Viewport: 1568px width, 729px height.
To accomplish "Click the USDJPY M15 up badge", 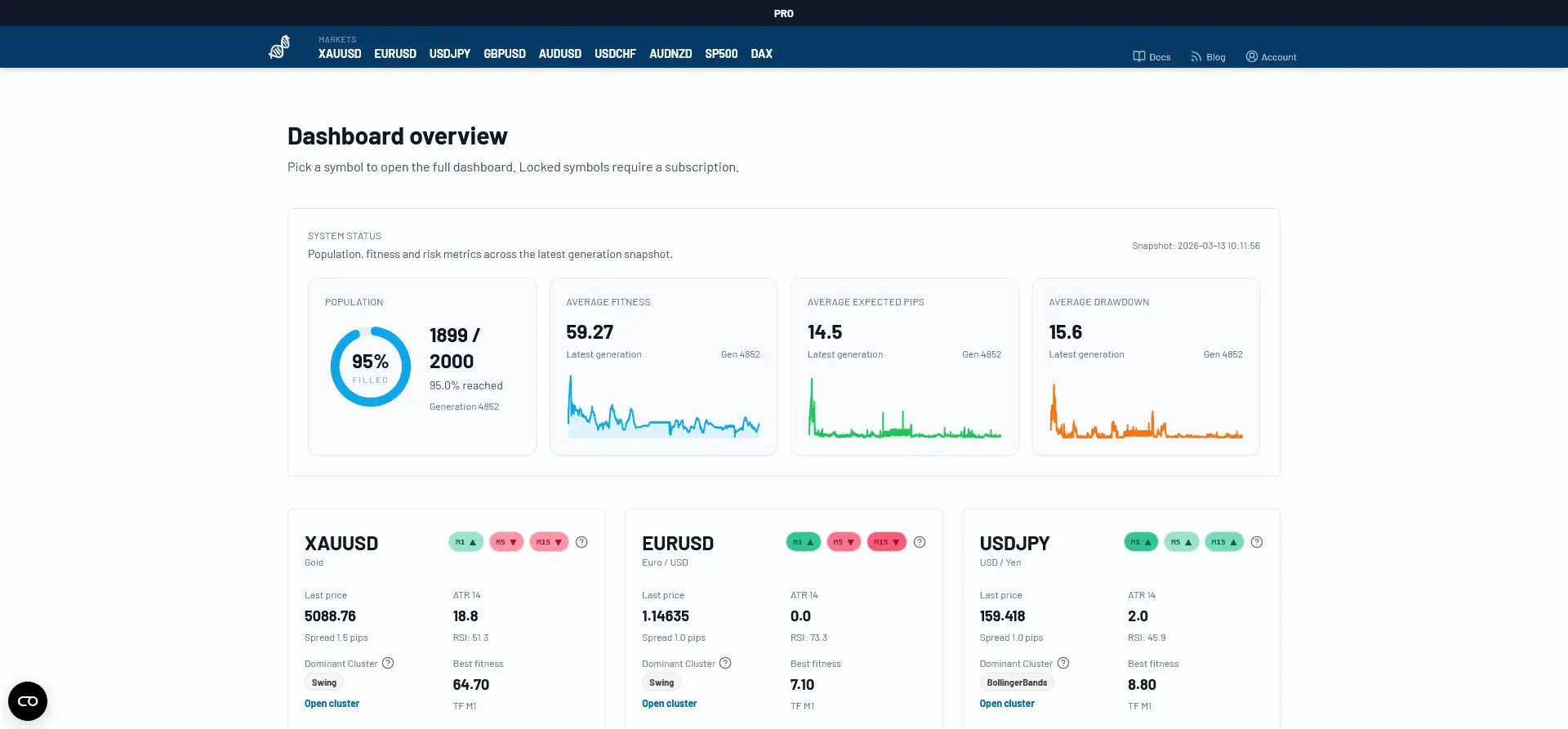I will tap(1224, 542).
